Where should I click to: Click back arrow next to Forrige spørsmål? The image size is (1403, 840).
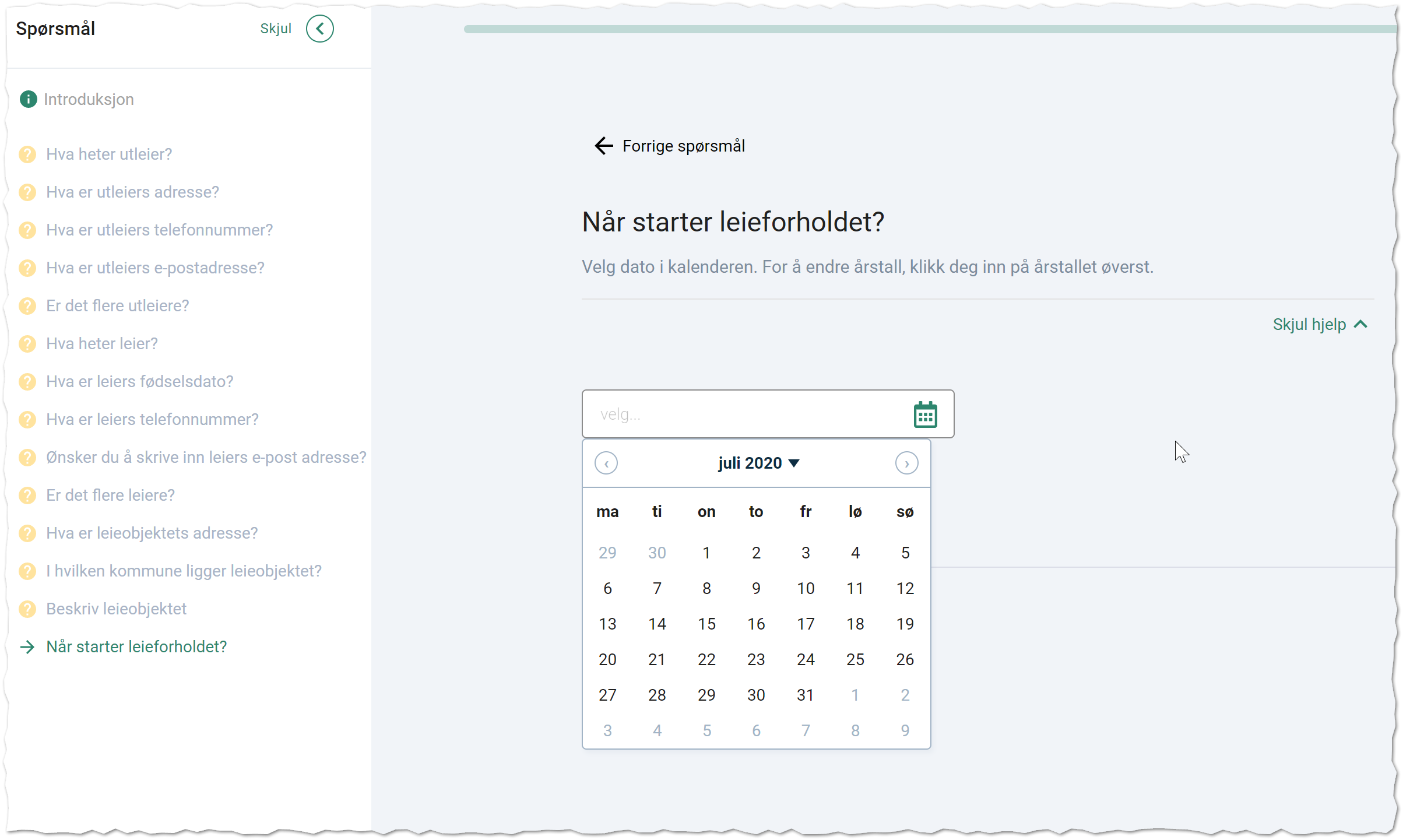(604, 146)
